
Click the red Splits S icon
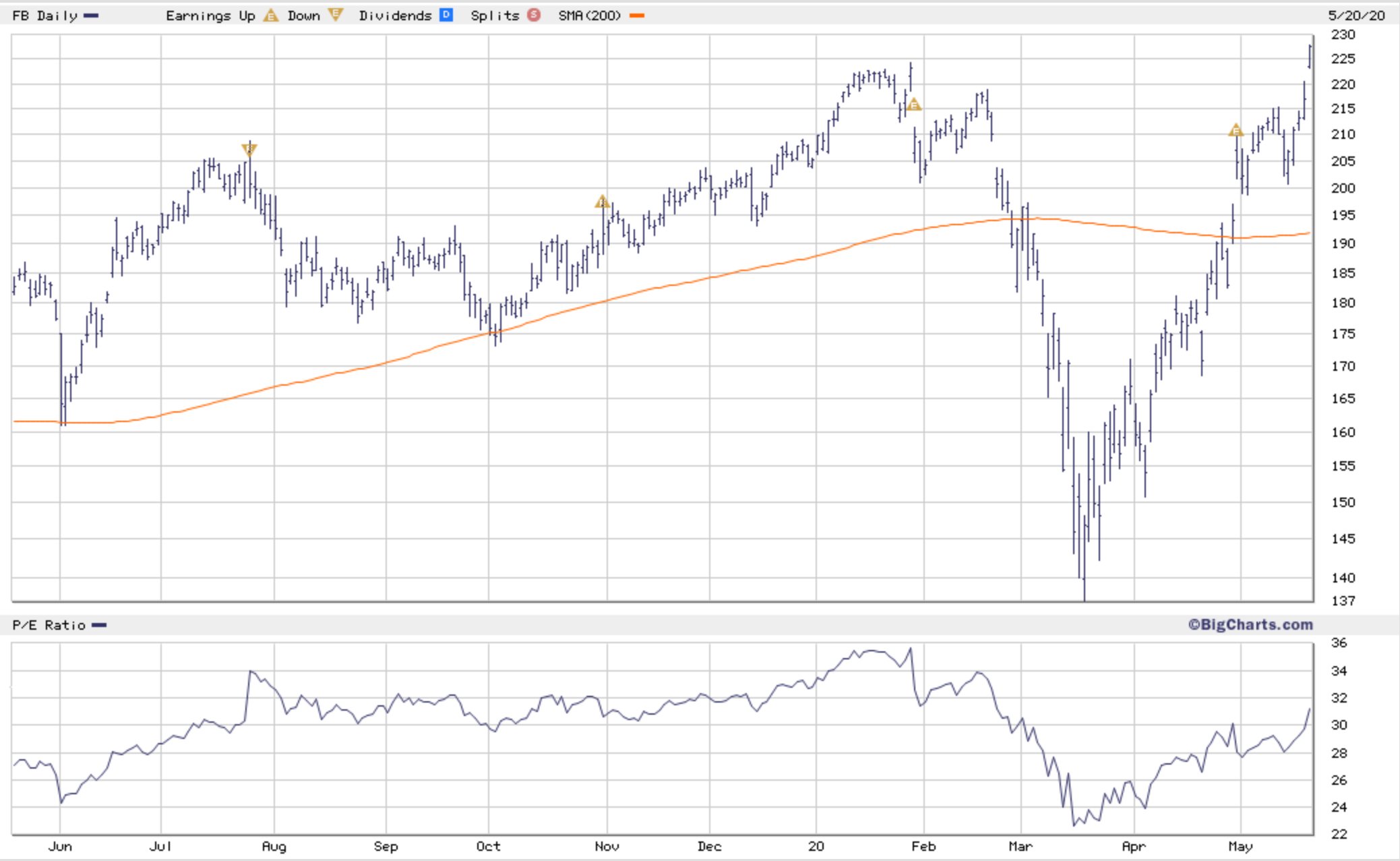(534, 15)
